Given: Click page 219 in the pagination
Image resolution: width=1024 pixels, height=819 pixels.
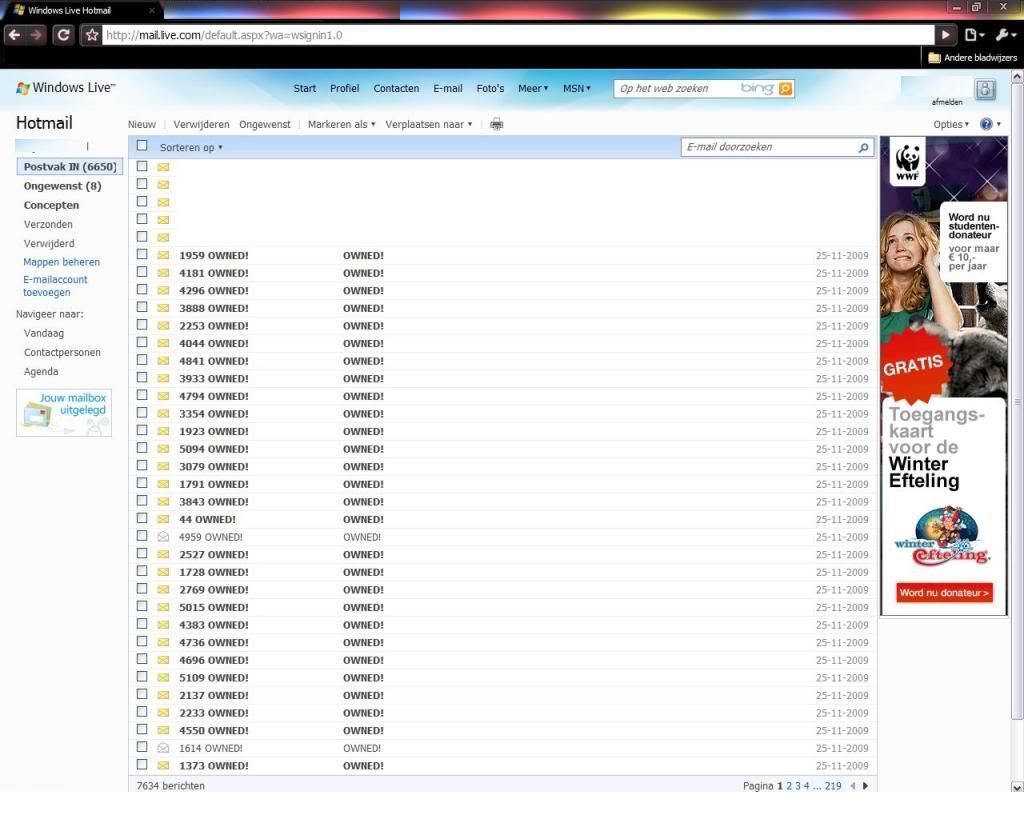Looking at the screenshot, I should tap(833, 786).
